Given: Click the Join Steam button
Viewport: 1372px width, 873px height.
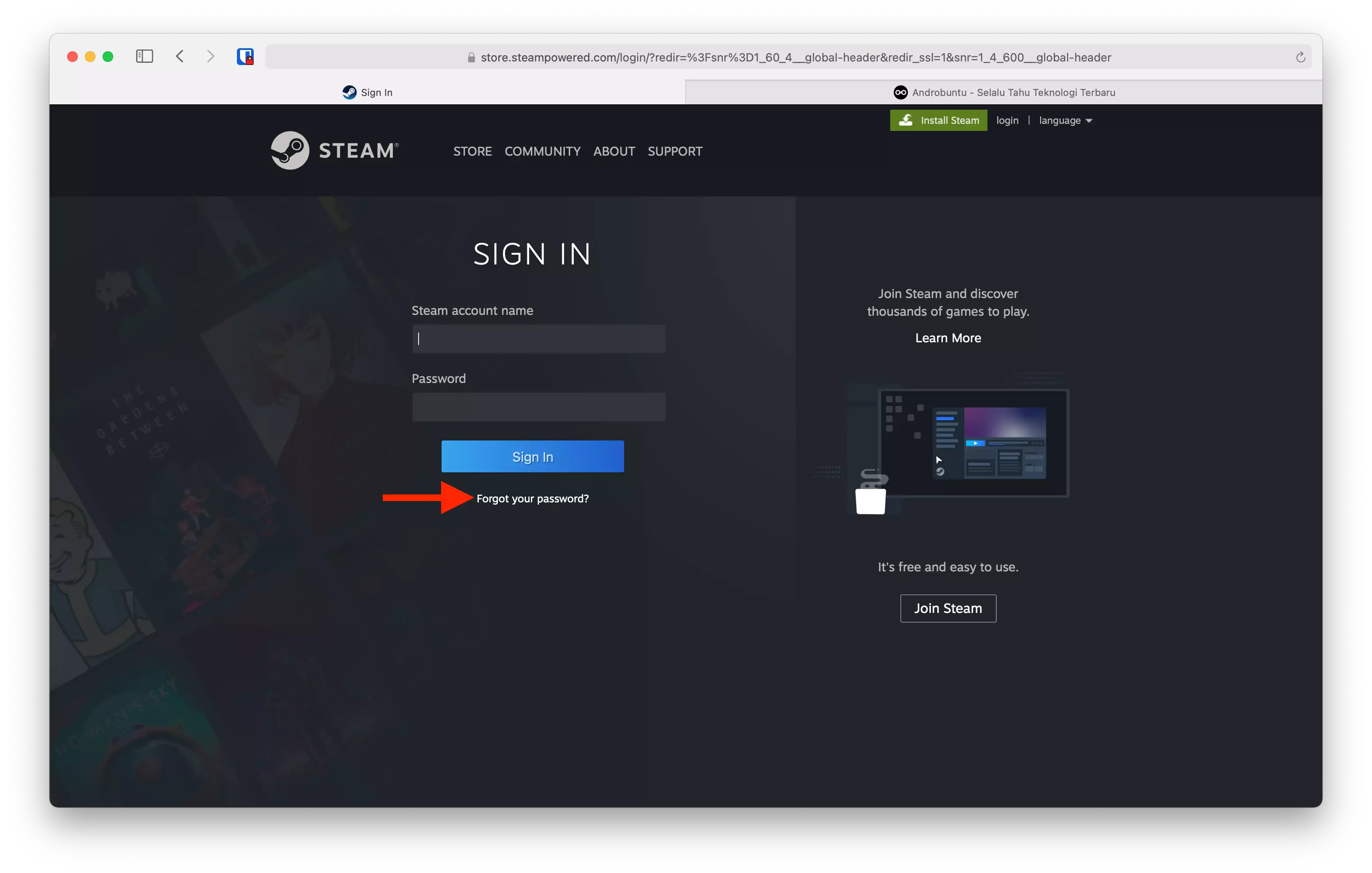Looking at the screenshot, I should click(x=948, y=608).
